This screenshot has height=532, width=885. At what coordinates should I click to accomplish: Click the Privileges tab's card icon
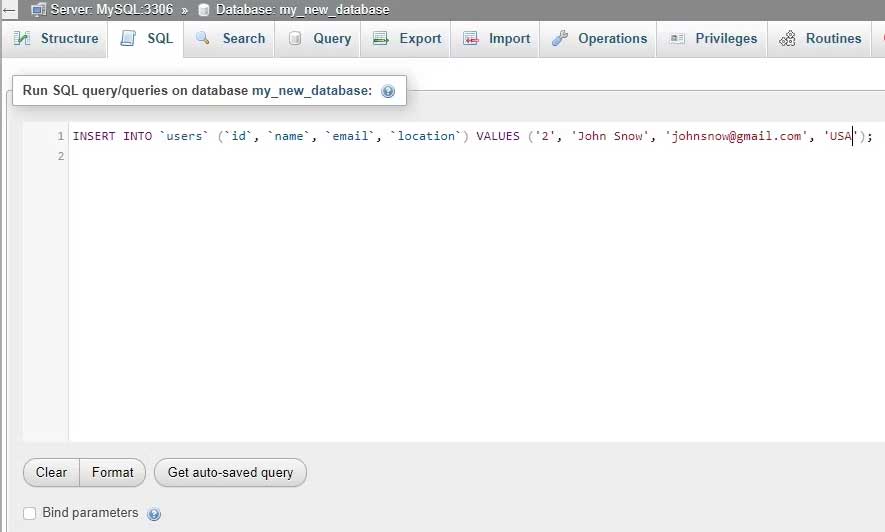point(677,38)
